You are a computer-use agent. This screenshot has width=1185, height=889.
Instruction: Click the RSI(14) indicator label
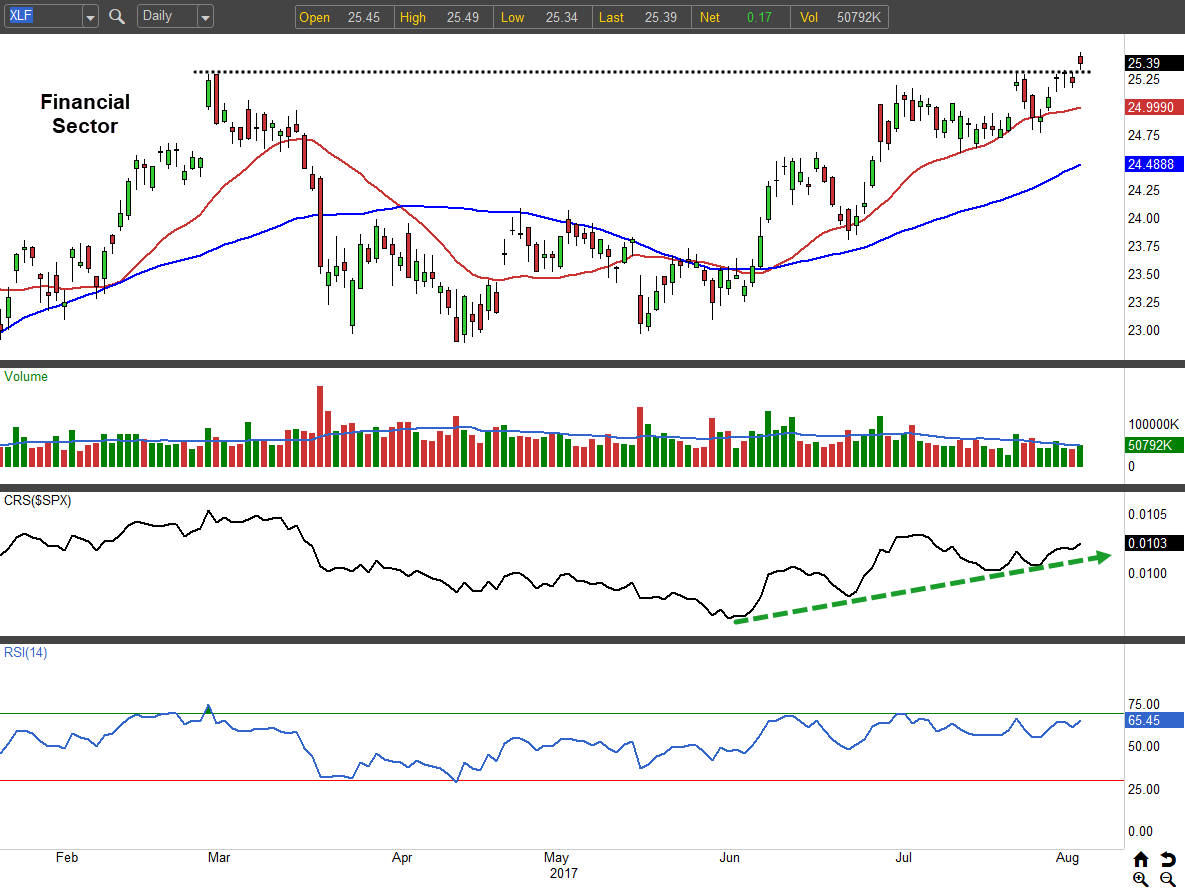tap(27, 653)
